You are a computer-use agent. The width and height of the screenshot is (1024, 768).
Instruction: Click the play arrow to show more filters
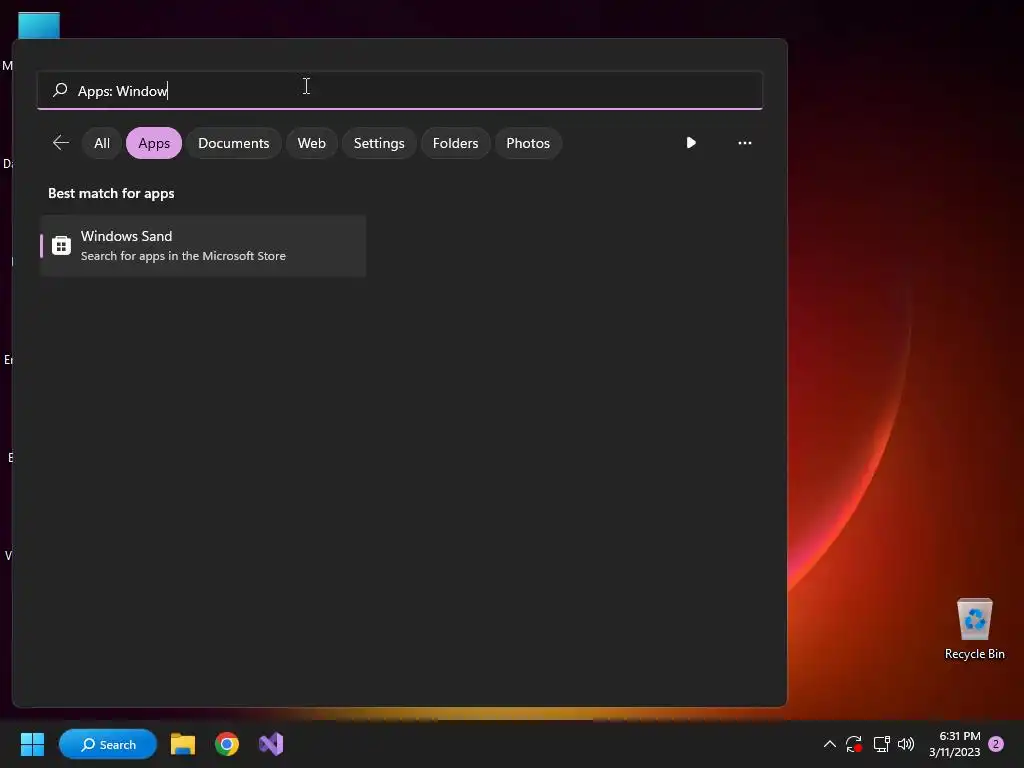point(691,142)
